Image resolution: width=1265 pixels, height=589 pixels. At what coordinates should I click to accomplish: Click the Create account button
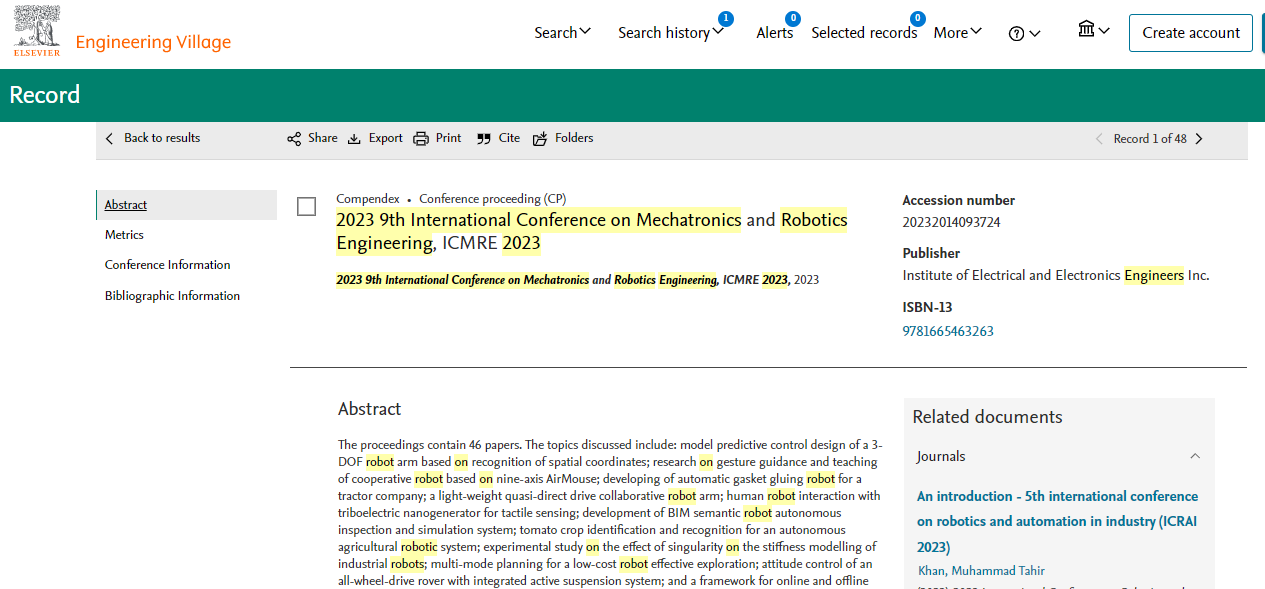coord(1191,33)
